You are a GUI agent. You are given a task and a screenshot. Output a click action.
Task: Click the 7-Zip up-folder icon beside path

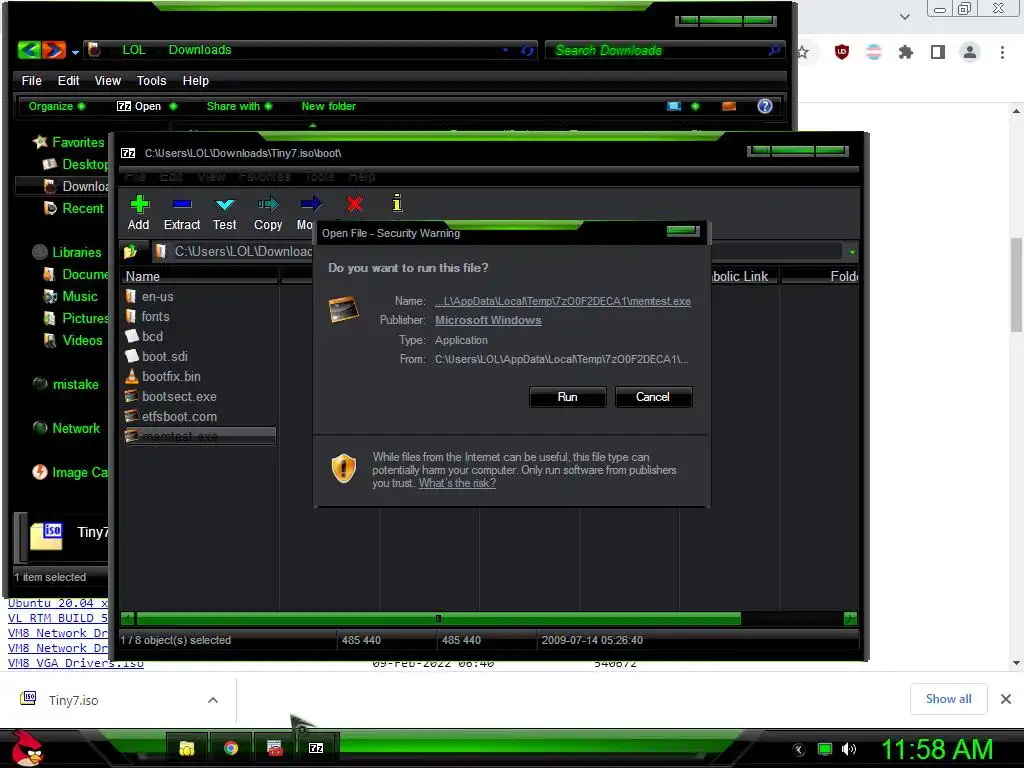(131, 251)
